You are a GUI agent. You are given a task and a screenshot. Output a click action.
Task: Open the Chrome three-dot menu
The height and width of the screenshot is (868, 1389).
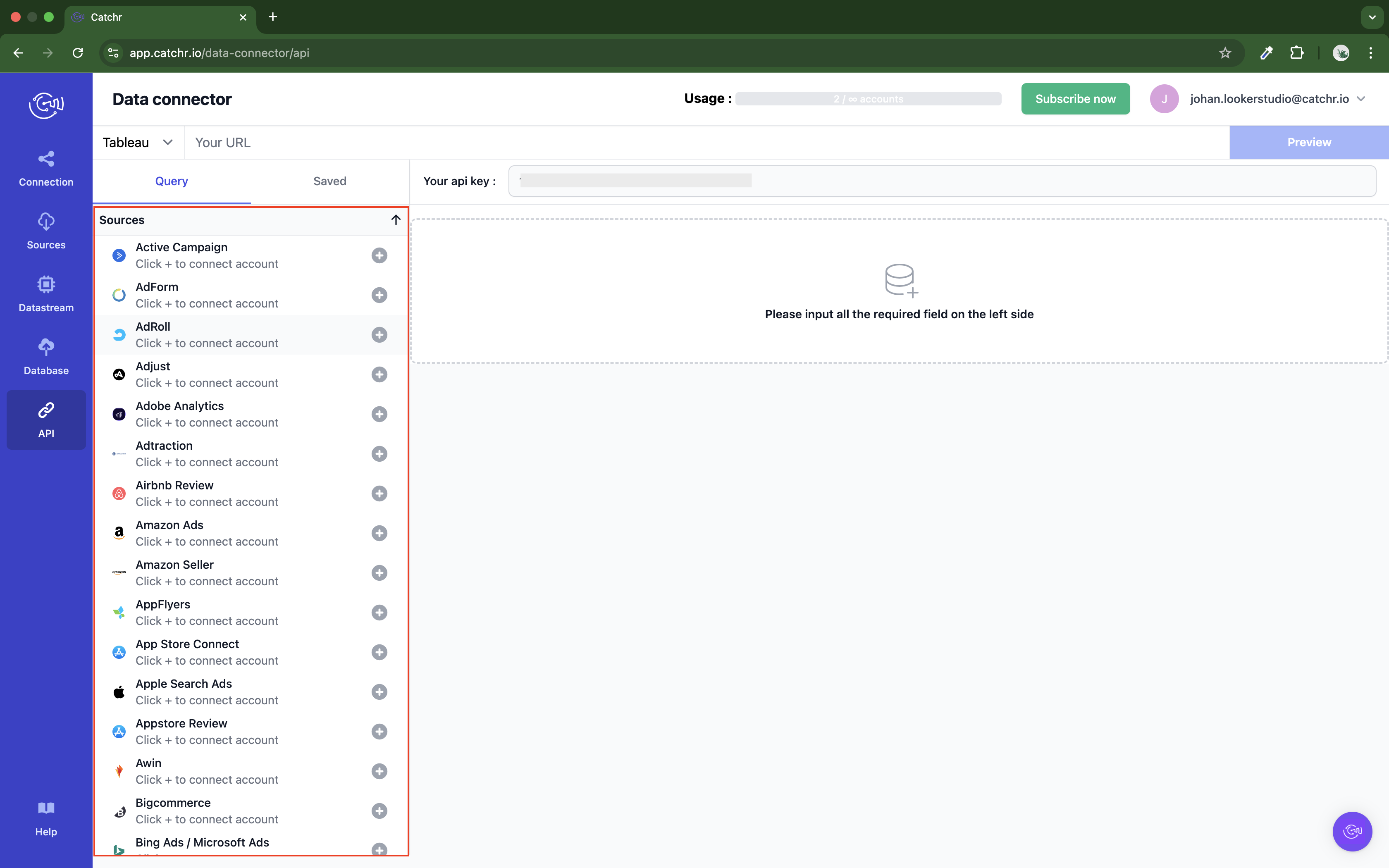coord(1371,53)
